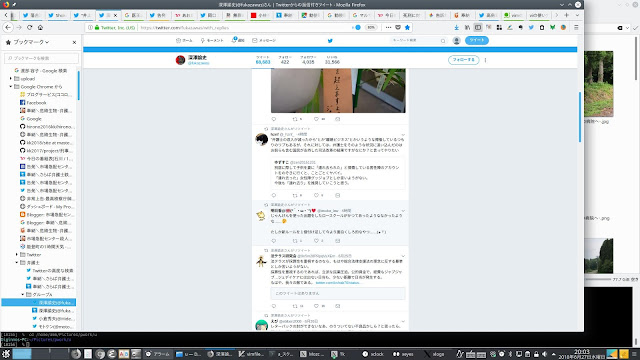
Task: Toggle the sidebar view button
Action: [478, 27]
